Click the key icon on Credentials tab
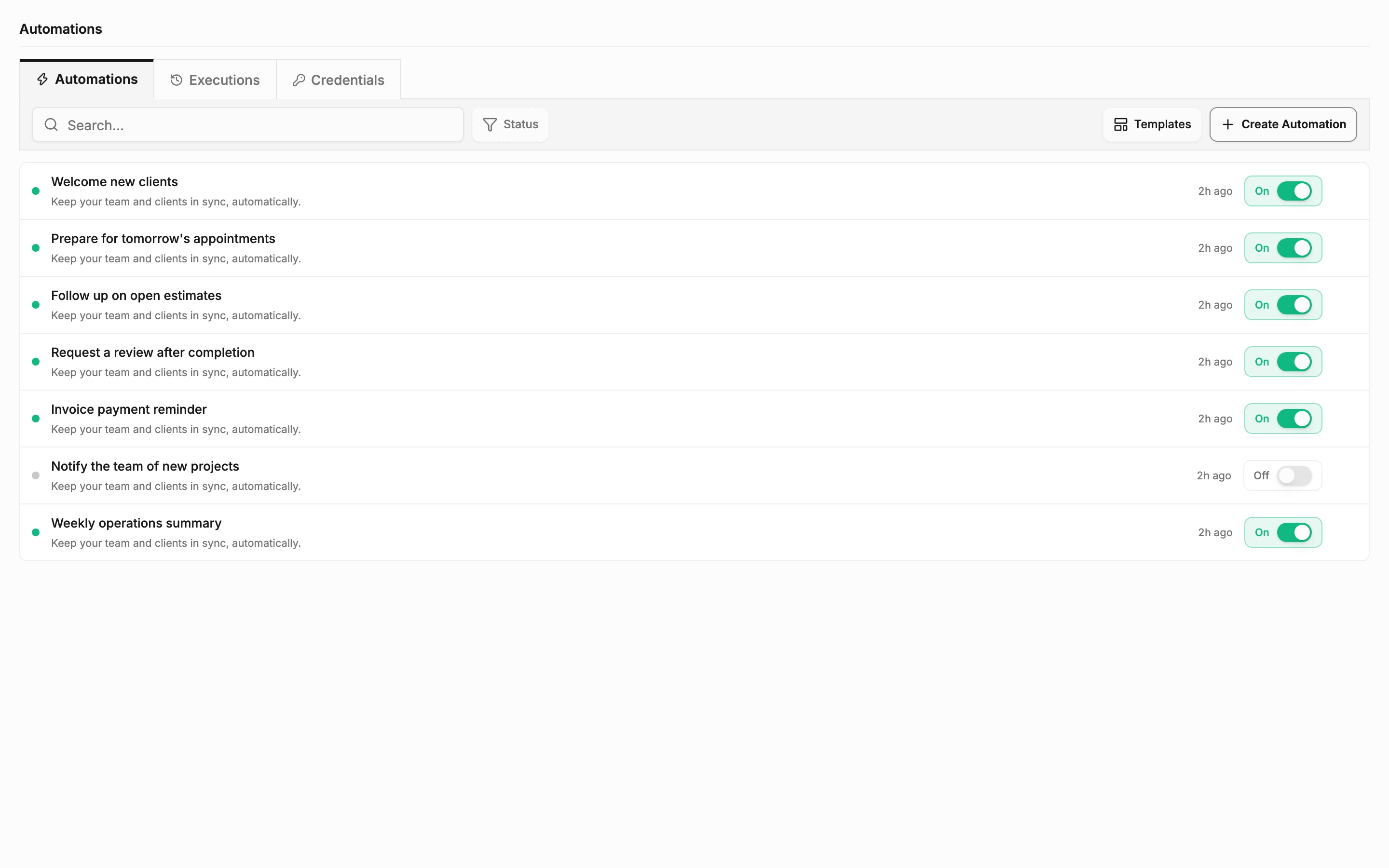Screen dimensions: 1389x868 tap(299, 81)
